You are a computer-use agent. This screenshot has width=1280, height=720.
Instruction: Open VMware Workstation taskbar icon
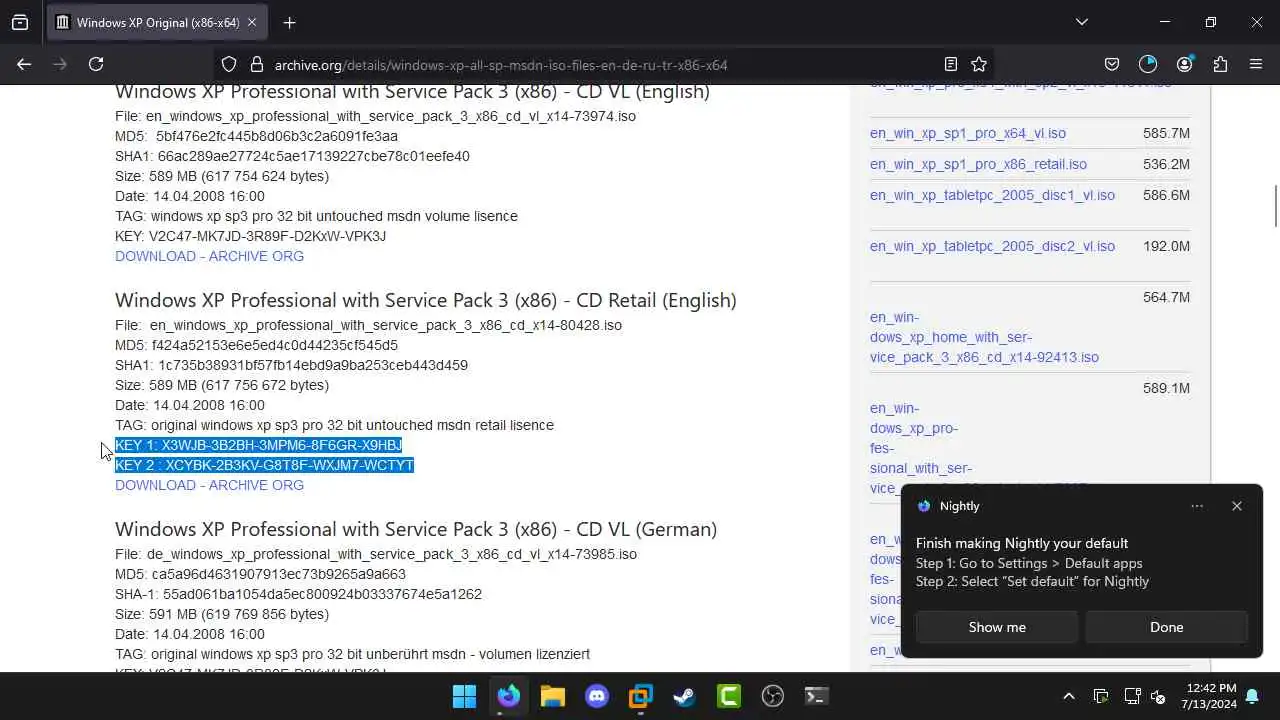pos(641,696)
